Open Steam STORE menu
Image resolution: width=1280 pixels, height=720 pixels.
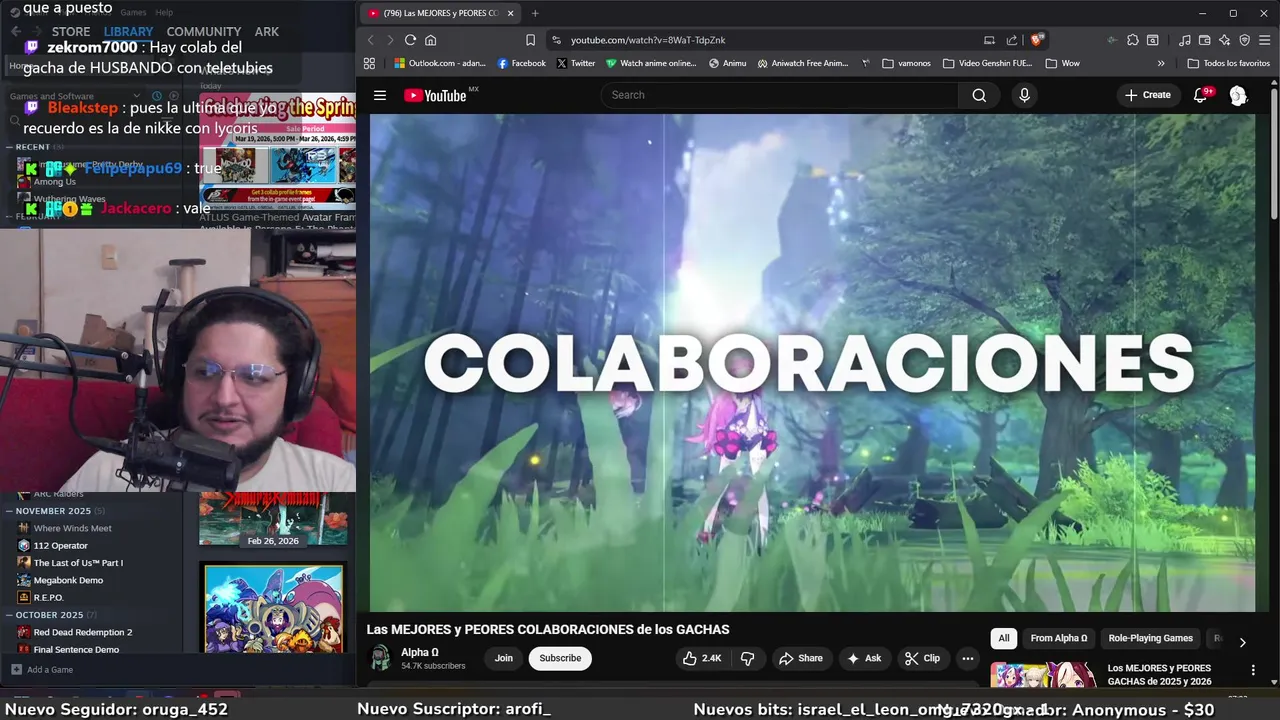[x=71, y=32]
